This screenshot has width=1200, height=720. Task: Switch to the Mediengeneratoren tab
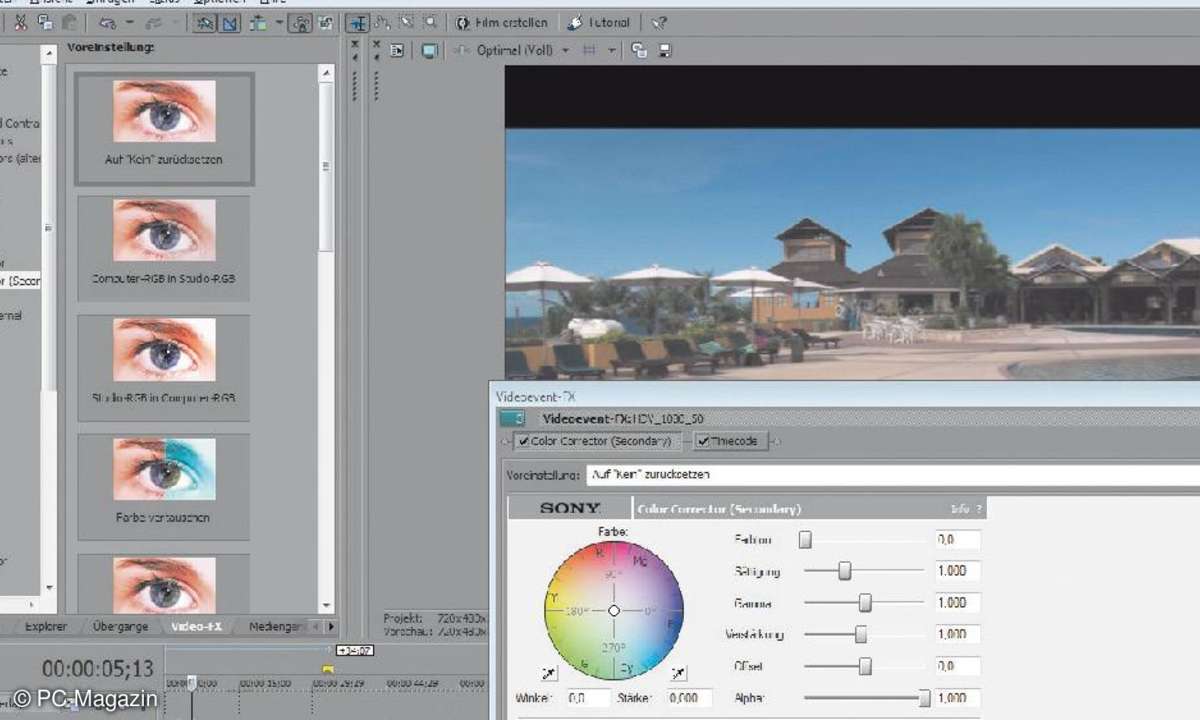(x=274, y=626)
